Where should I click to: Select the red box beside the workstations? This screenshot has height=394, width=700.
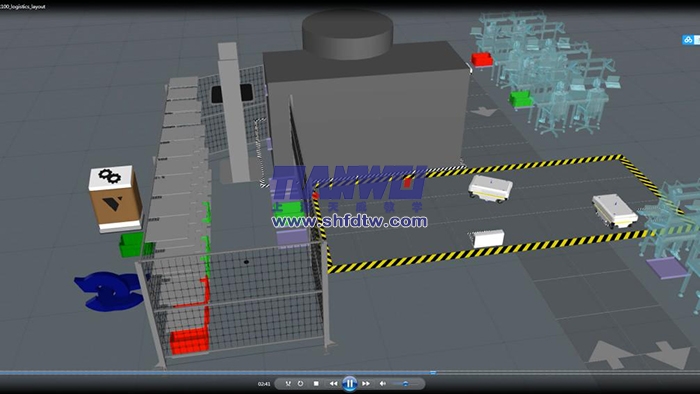tap(482, 59)
